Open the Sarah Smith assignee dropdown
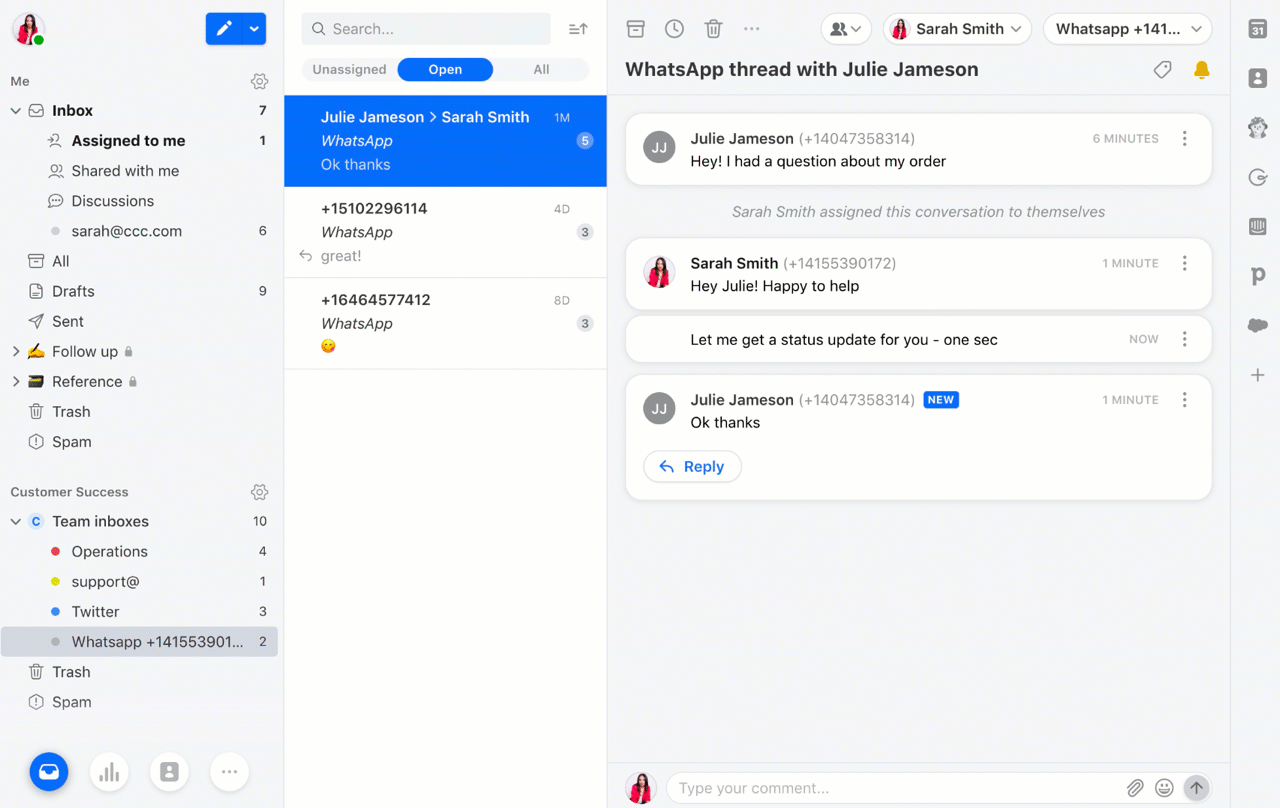1280x808 pixels. (957, 29)
